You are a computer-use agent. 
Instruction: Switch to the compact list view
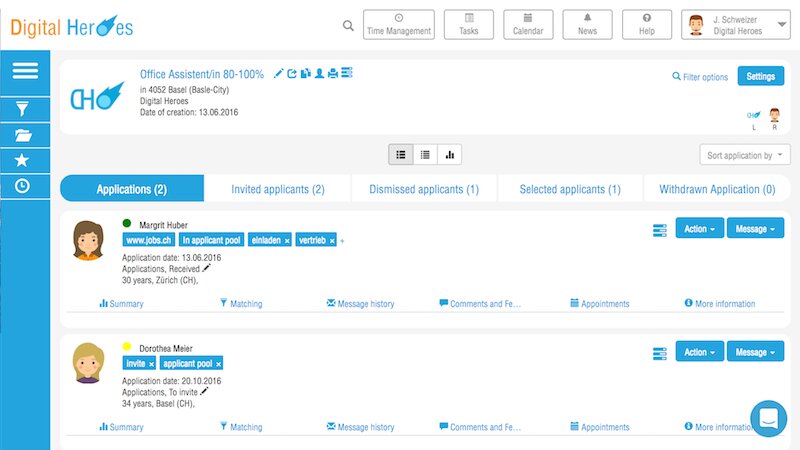(x=425, y=155)
